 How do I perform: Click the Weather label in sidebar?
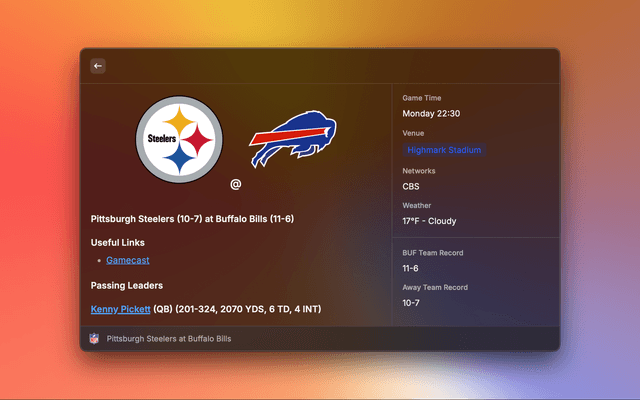417,205
